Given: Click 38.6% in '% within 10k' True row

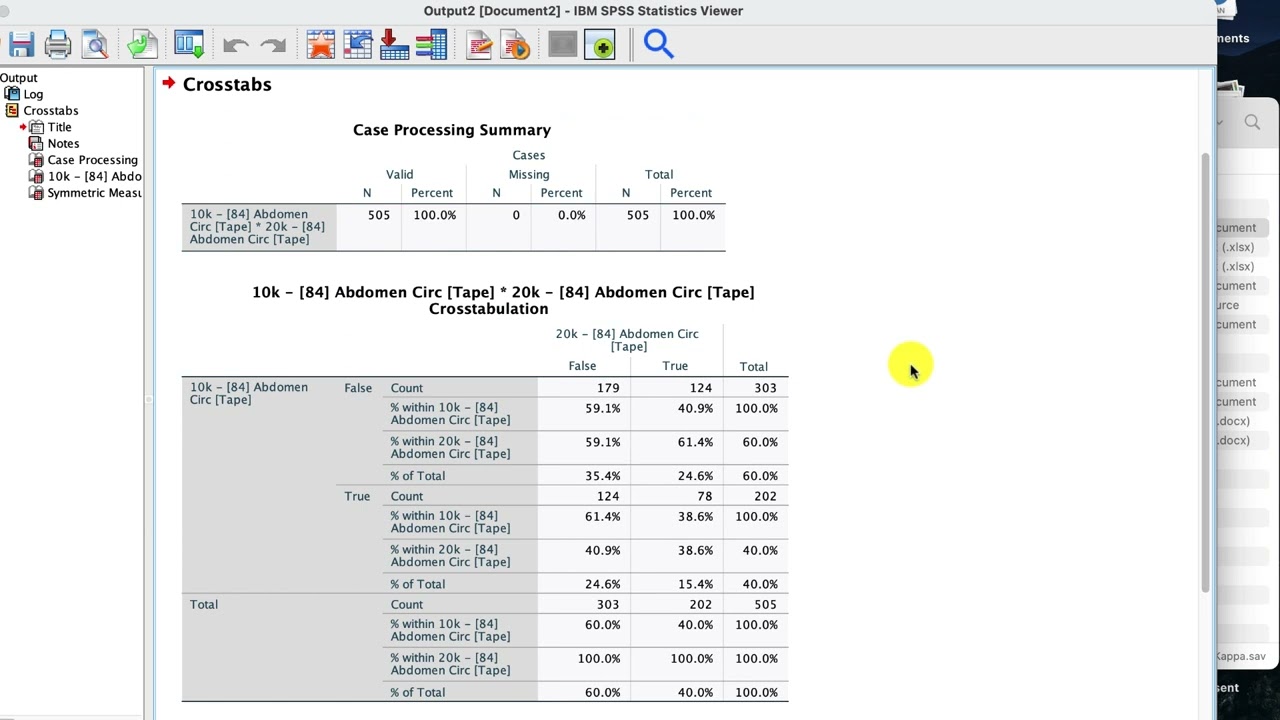Looking at the screenshot, I should click(x=695, y=516).
